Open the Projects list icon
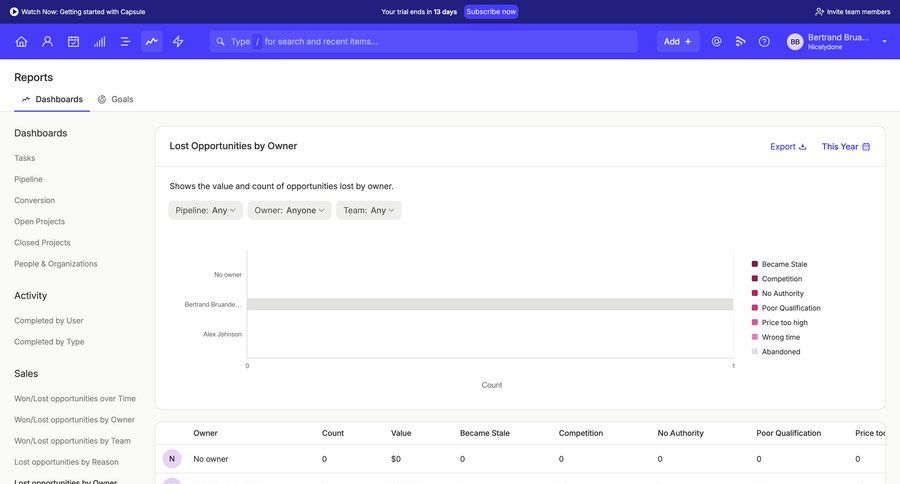Image resolution: width=900 pixels, height=484 pixels. point(125,41)
